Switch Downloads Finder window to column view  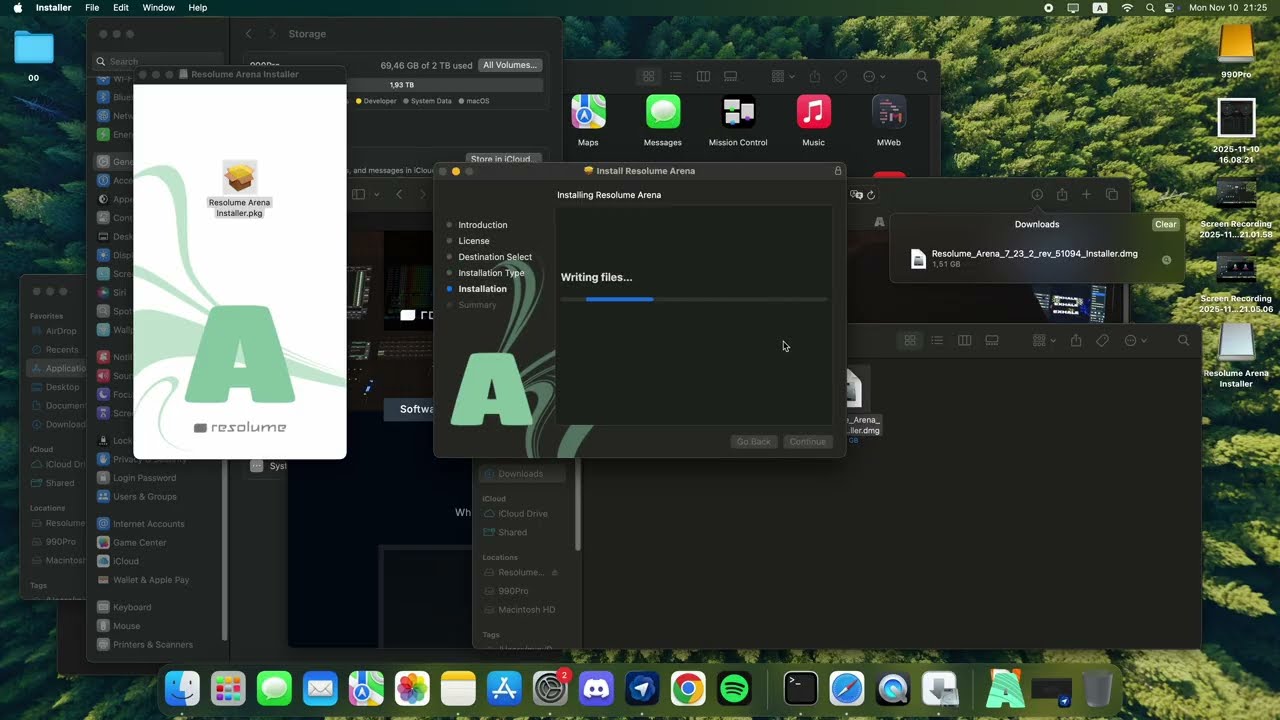coord(964,341)
